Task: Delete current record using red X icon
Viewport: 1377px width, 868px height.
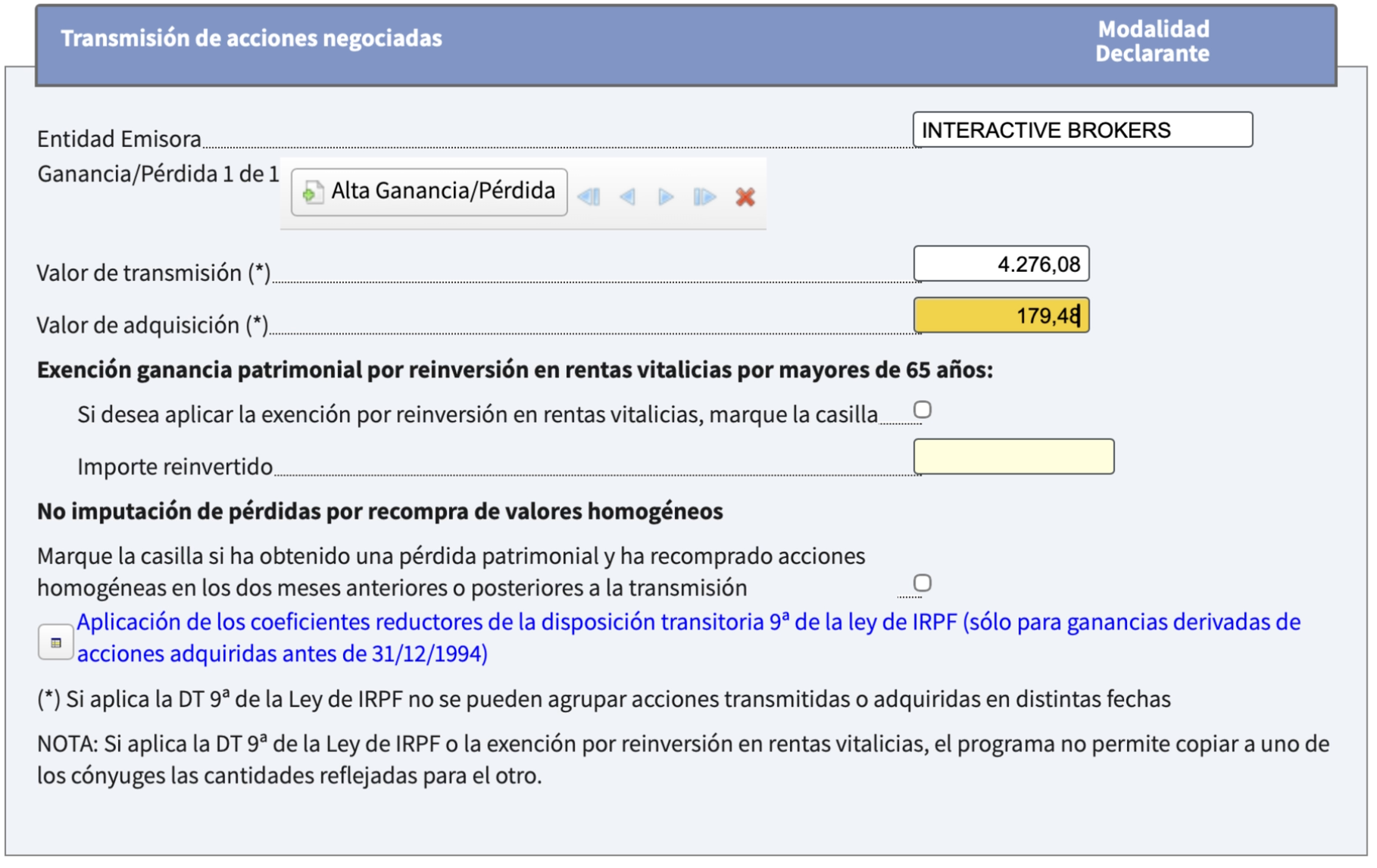Action: (744, 197)
